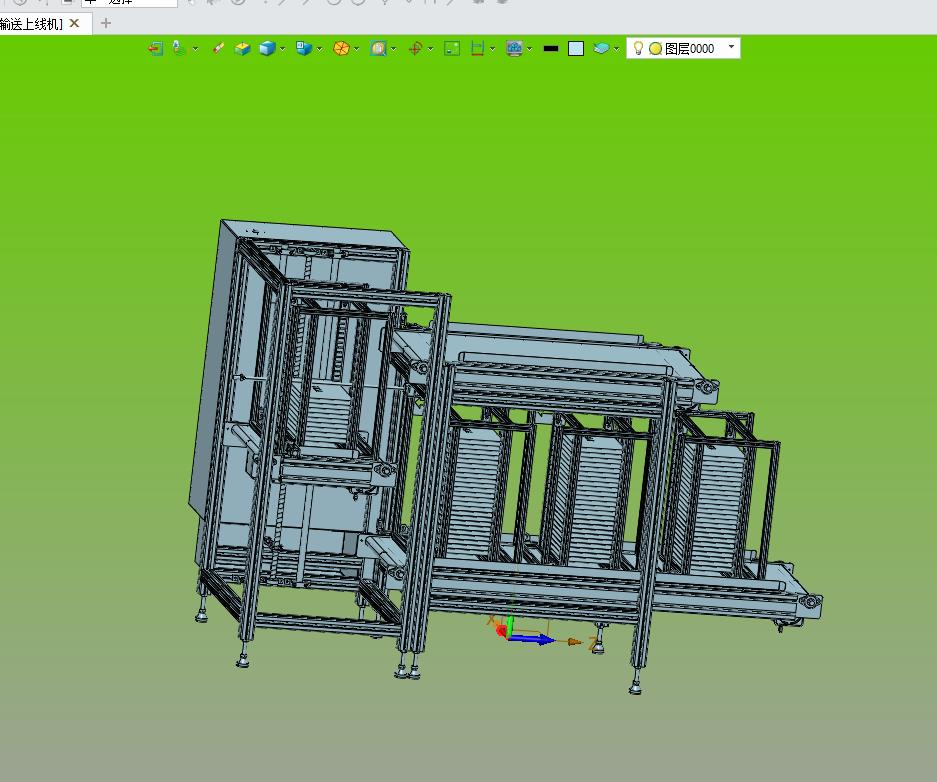This screenshot has width=937, height=782.
Task: Expand the shaded cube display dropdown
Action: coord(283,49)
